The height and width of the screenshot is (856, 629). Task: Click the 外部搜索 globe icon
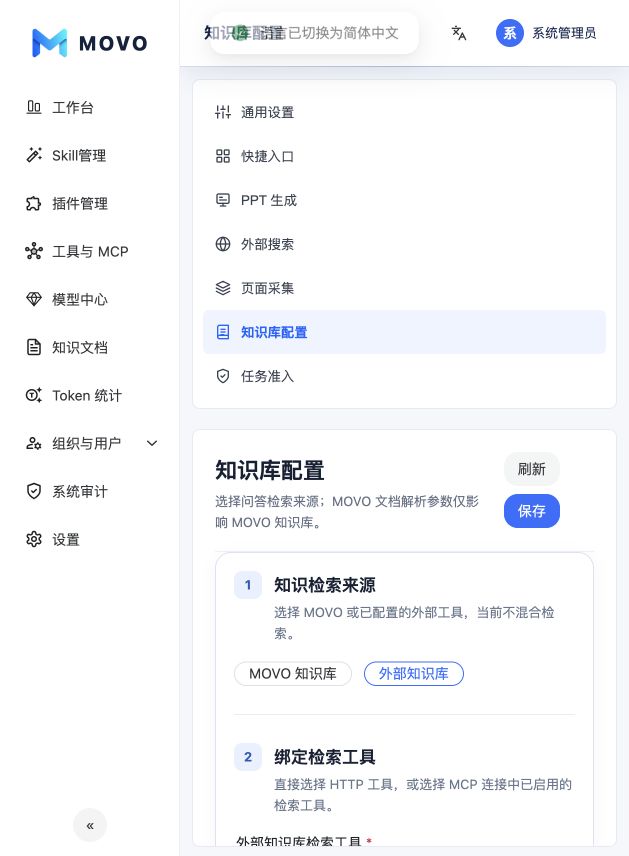coord(223,244)
